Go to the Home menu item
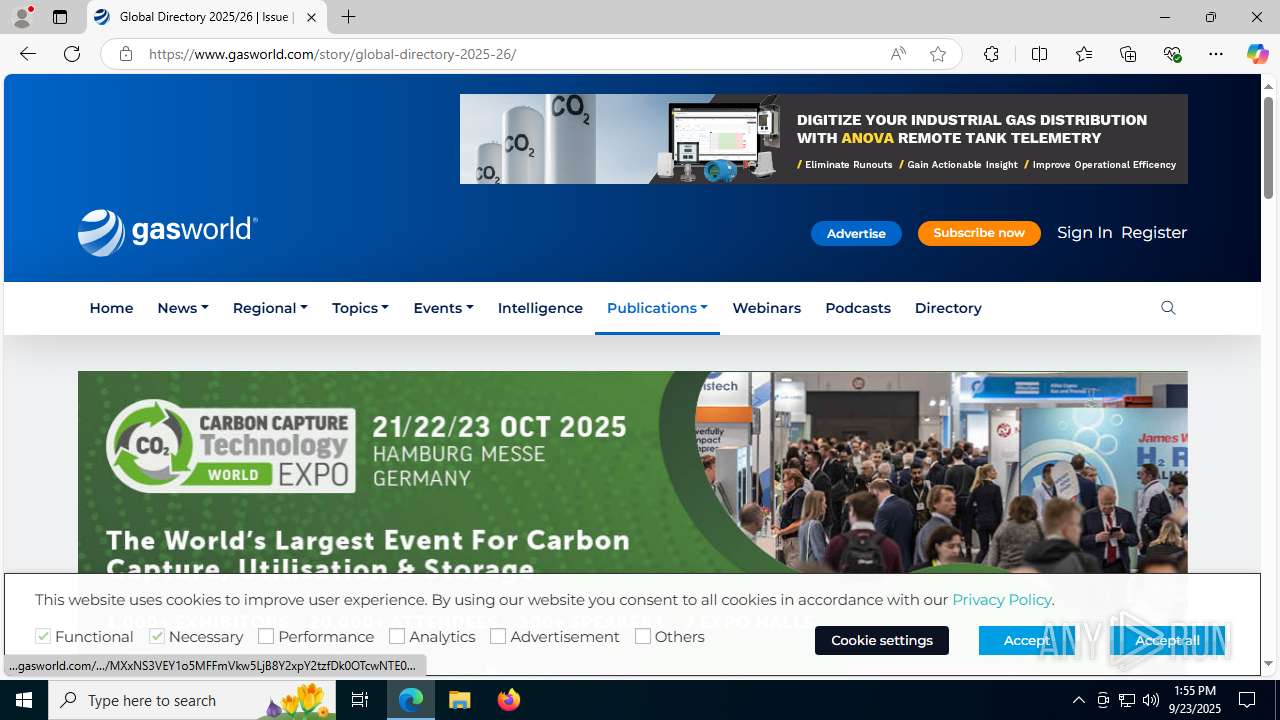The height and width of the screenshot is (720, 1280). coord(111,308)
